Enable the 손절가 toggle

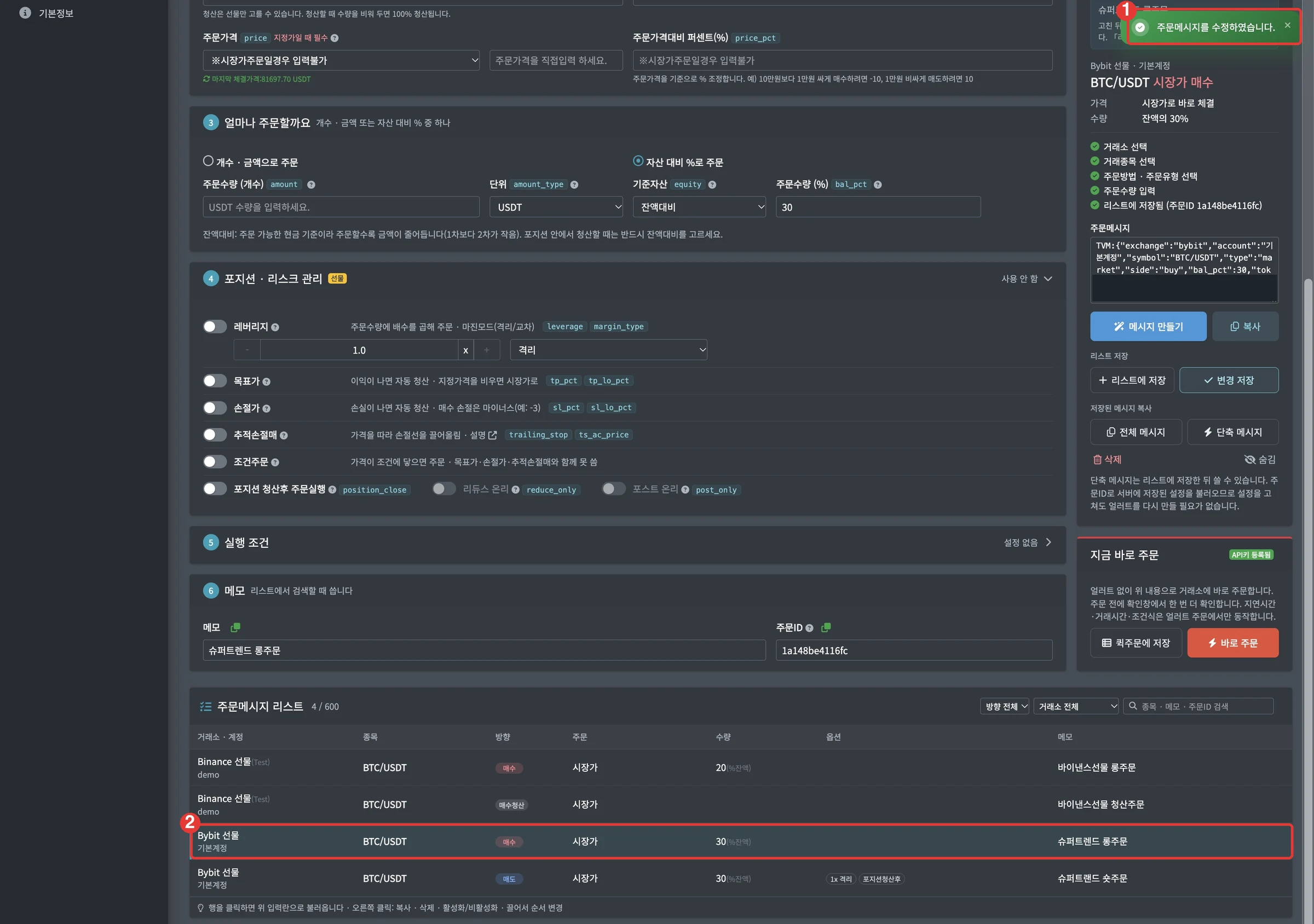pyautogui.click(x=215, y=408)
